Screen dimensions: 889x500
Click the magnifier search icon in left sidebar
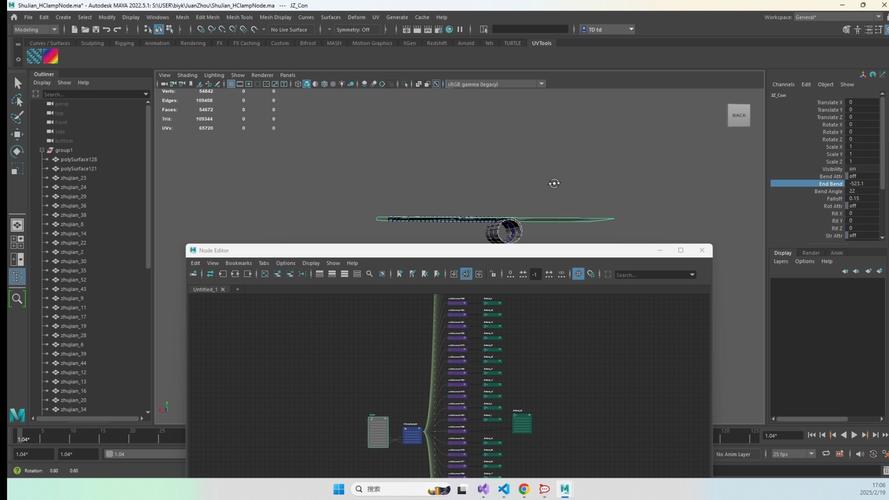[17, 299]
